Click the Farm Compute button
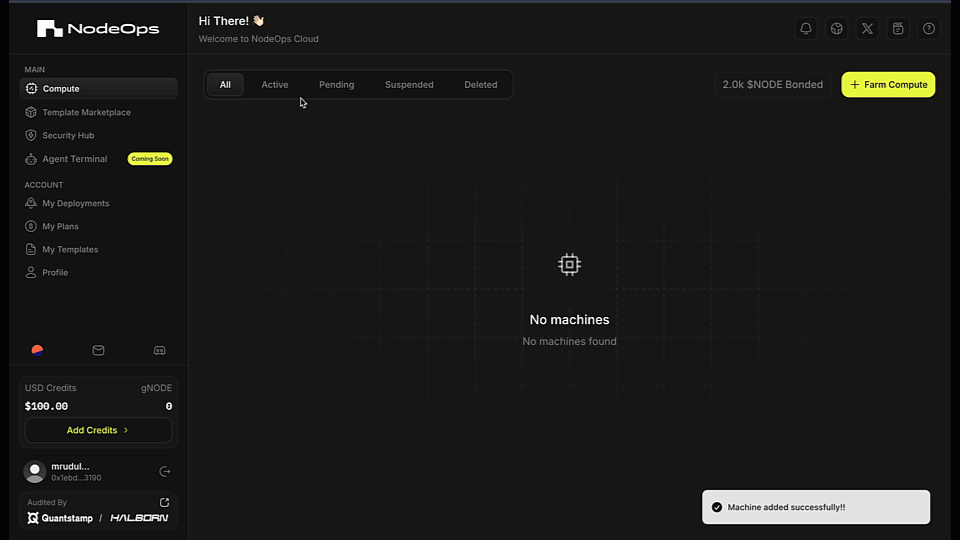 (888, 84)
